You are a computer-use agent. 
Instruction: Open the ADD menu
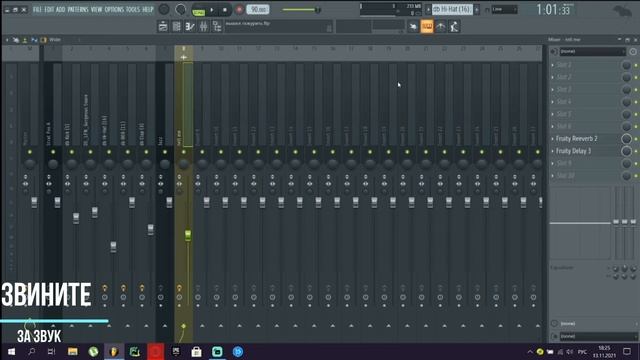[x=60, y=9]
